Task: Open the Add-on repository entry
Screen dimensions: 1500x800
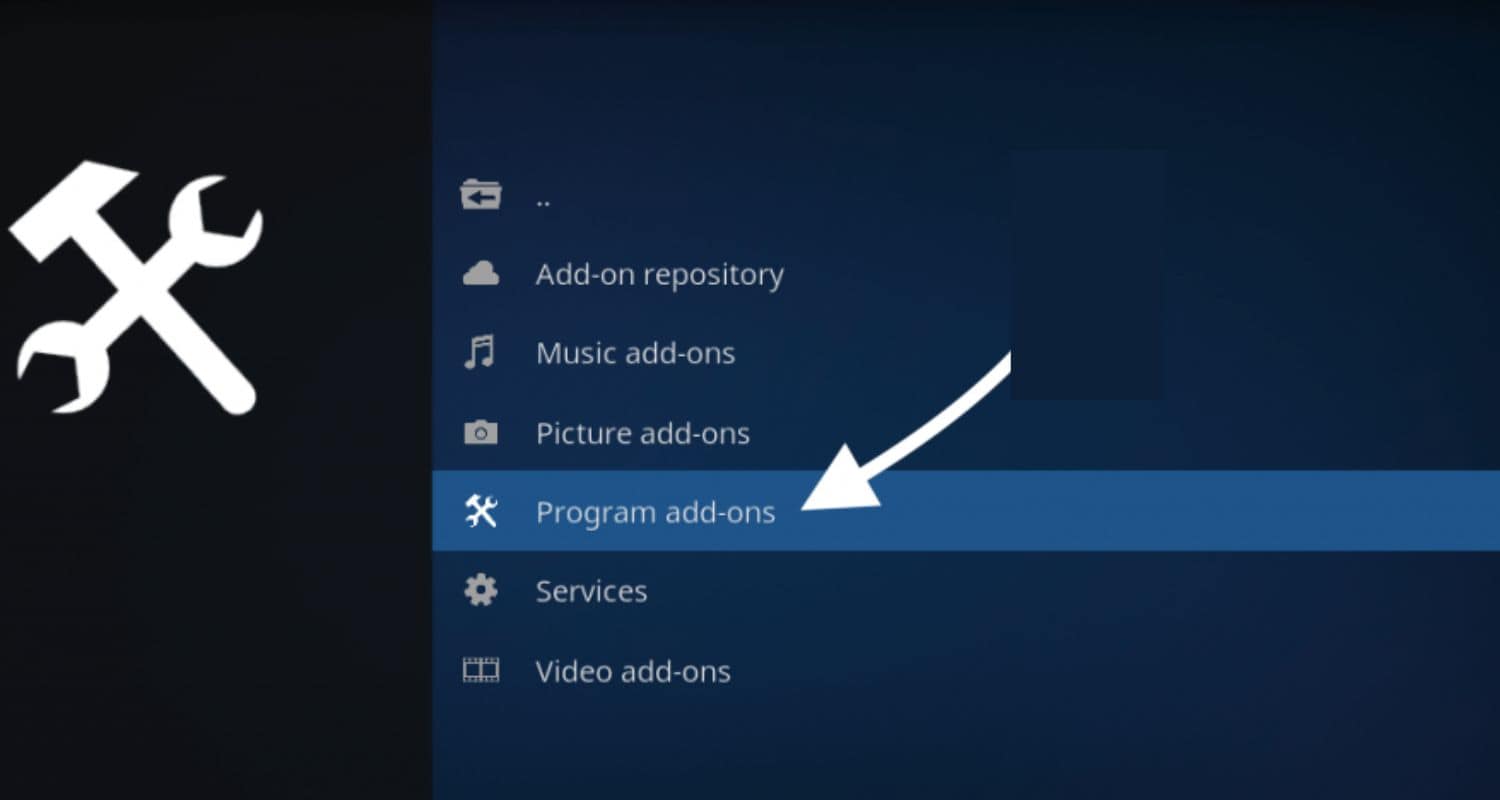Action: [x=660, y=274]
